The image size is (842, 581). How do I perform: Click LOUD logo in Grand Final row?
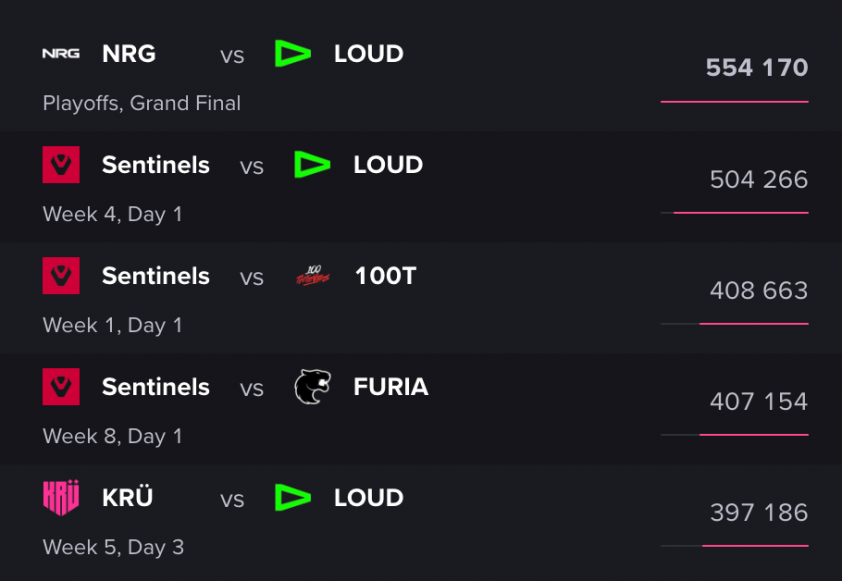tap(293, 53)
